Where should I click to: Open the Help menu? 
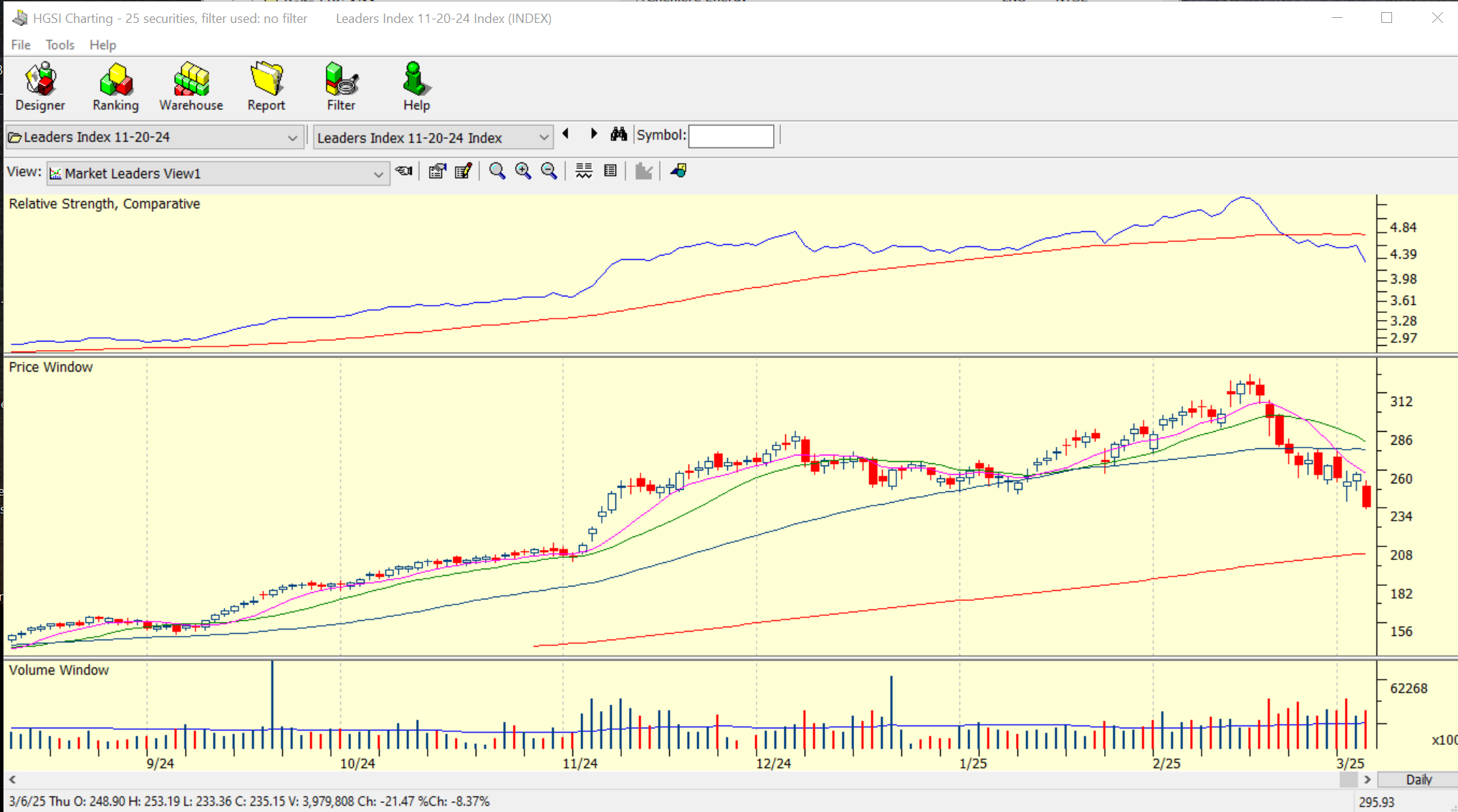click(102, 45)
